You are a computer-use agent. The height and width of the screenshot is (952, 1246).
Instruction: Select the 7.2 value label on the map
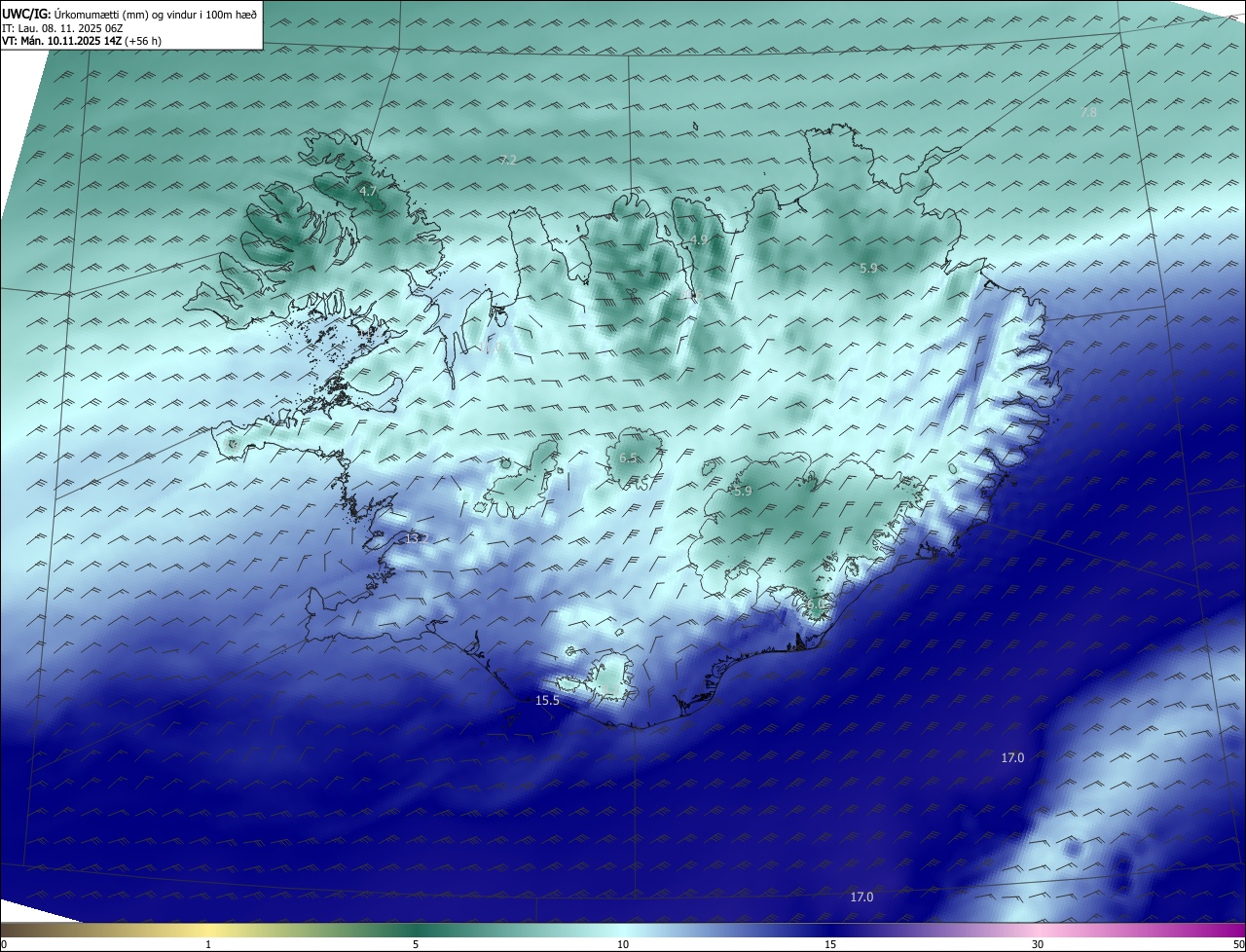pyautogui.click(x=508, y=161)
